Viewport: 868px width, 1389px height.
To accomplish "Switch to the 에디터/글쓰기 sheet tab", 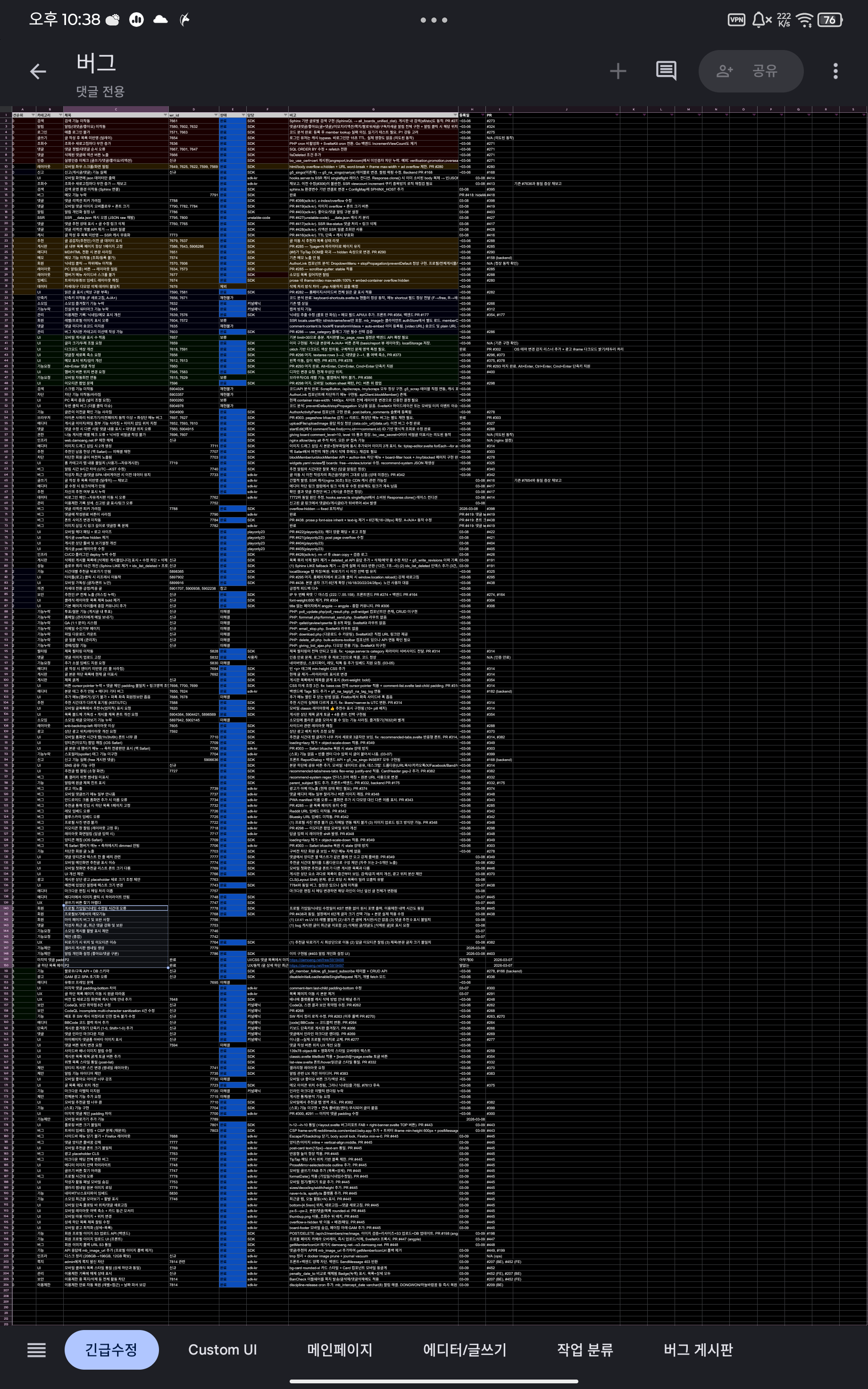I will pos(464,1349).
